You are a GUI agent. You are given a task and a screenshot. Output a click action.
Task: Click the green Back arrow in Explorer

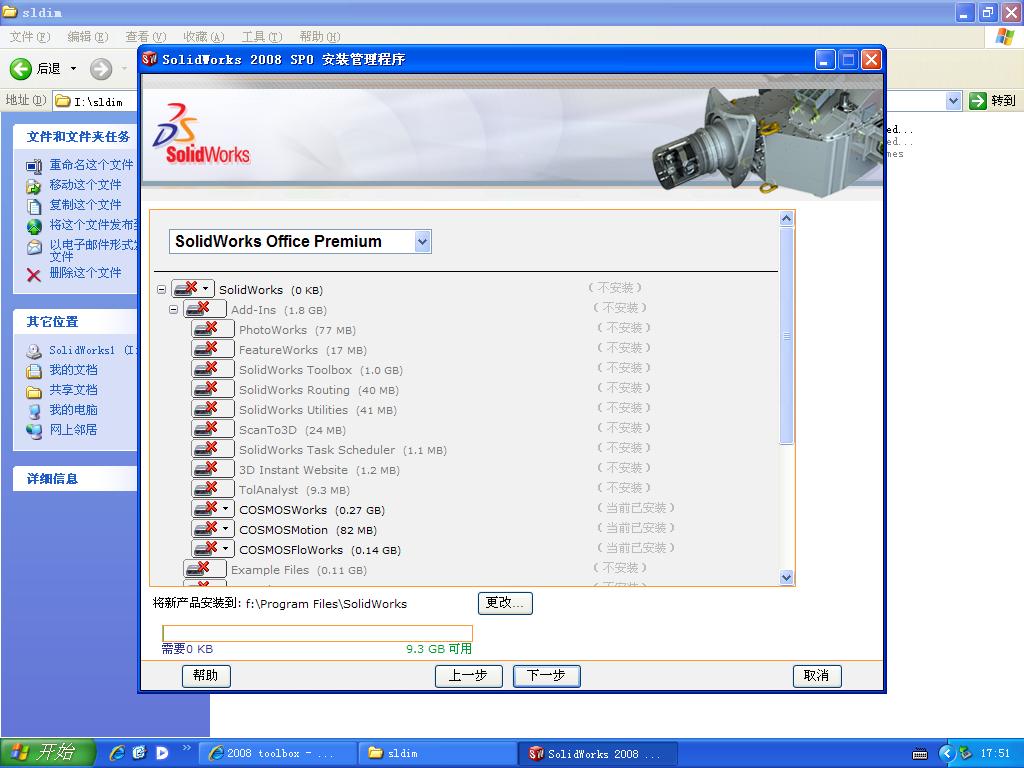20,69
